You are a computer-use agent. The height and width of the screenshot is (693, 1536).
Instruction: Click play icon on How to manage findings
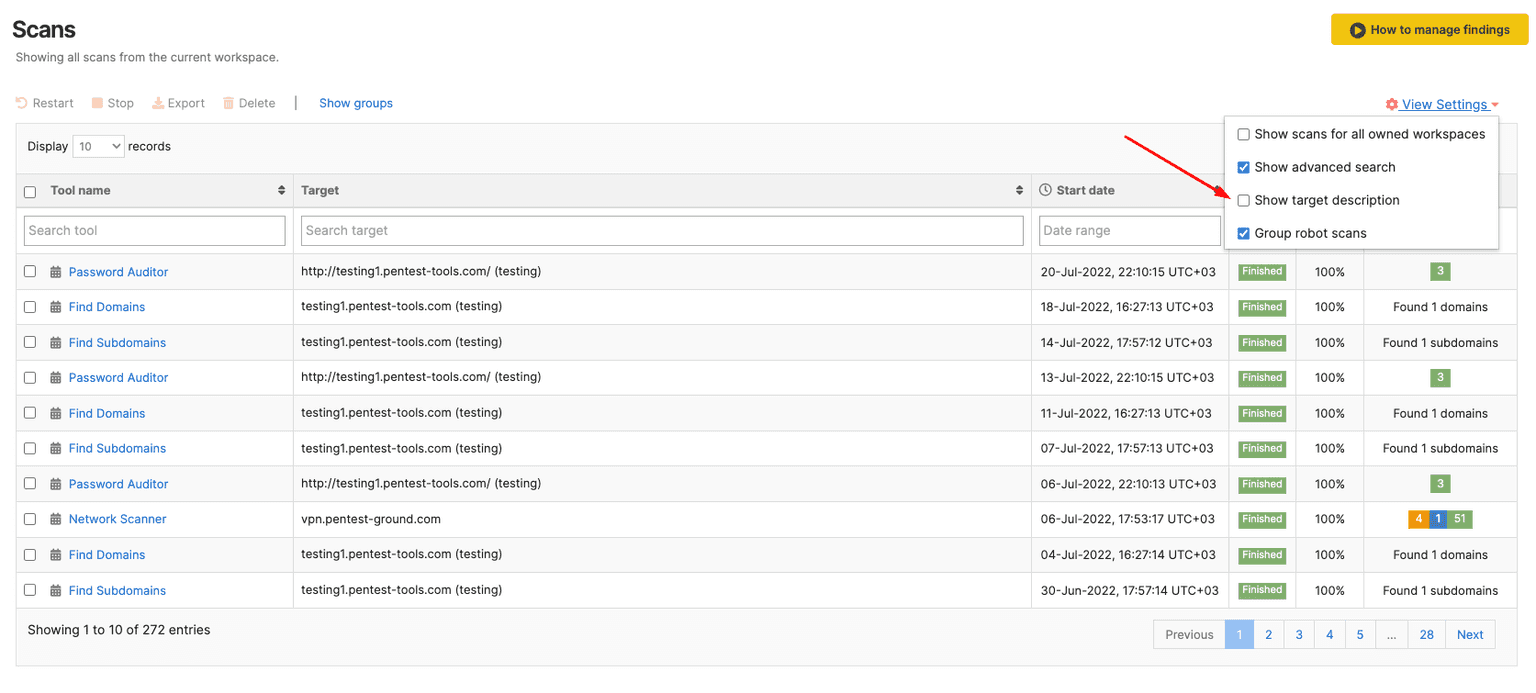(x=1357, y=30)
